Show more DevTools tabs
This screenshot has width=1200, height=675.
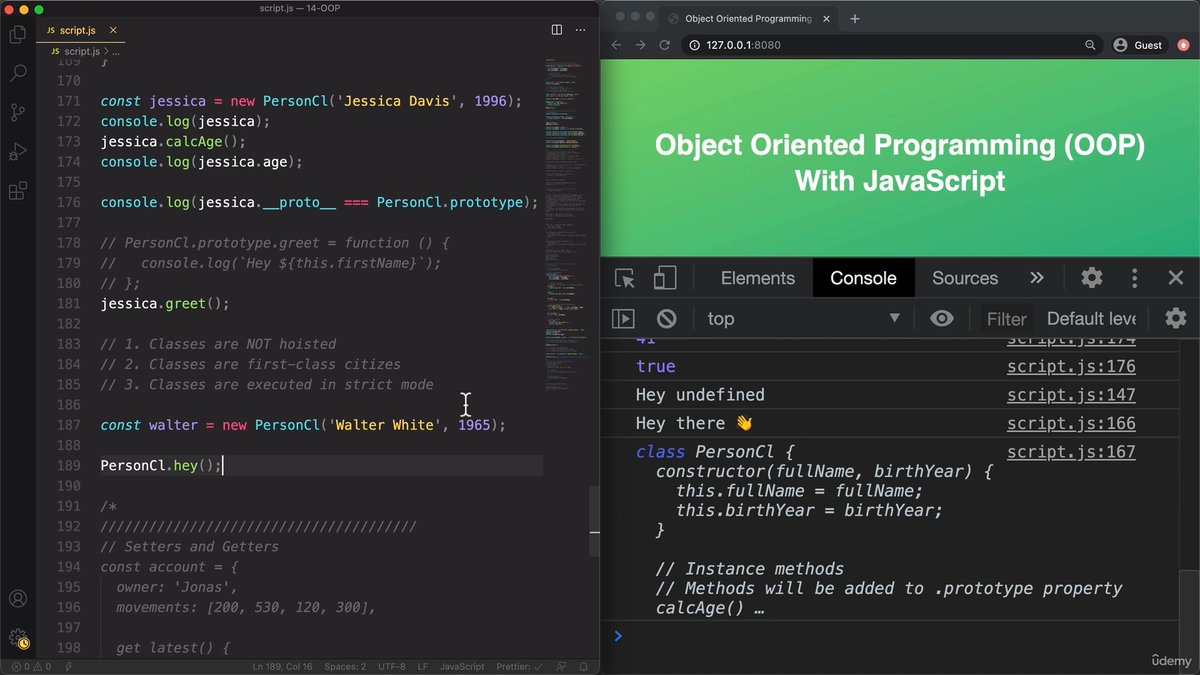(x=1037, y=278)
